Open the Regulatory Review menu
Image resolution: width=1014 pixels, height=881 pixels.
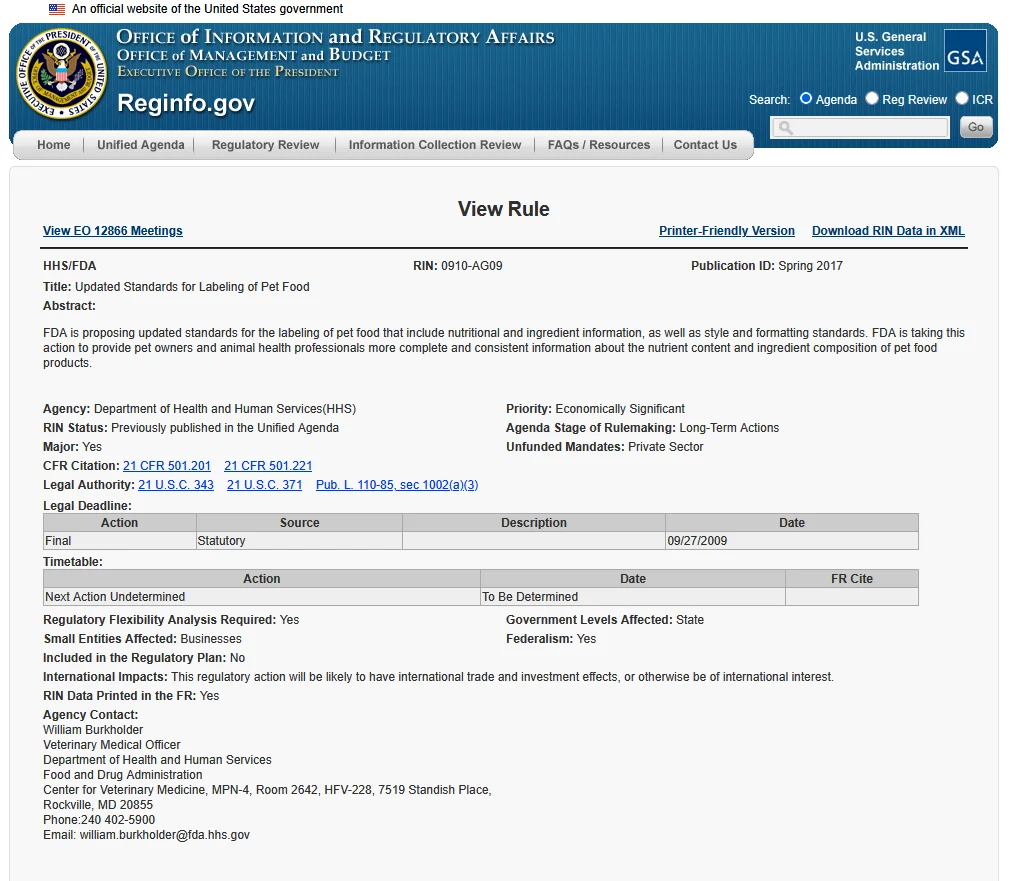pyautogui.click(x=265, y=145)
